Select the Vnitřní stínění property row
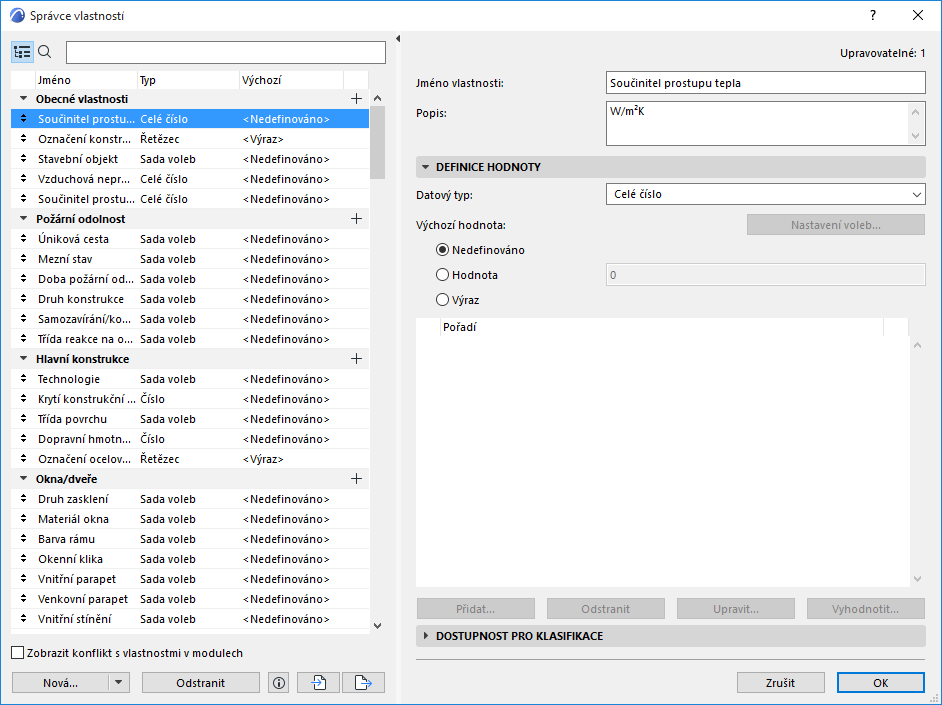942x705 pixels. (190, 619)
